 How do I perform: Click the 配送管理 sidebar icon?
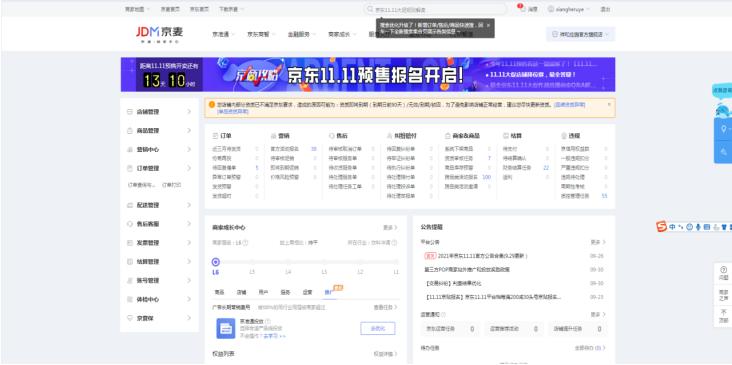pyautogui.click(x=130, y=205)
